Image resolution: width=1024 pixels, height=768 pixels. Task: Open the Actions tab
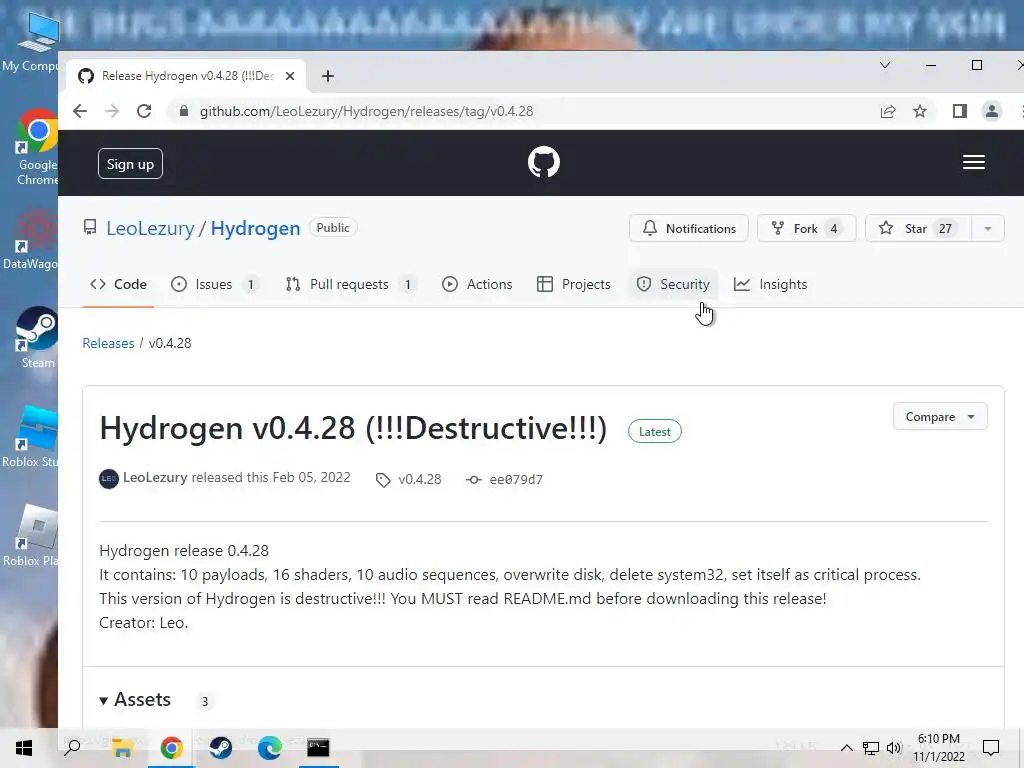click(x=477, y=284)
